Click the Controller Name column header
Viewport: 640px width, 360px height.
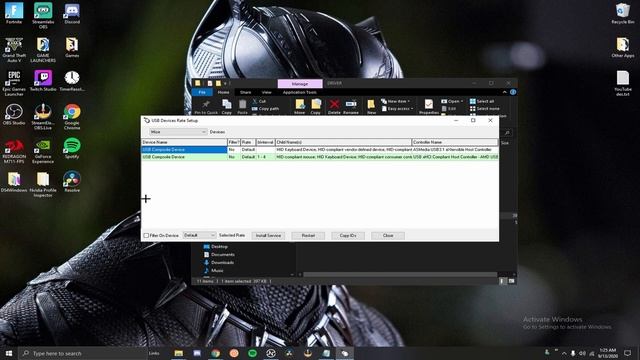click(455, 142)
